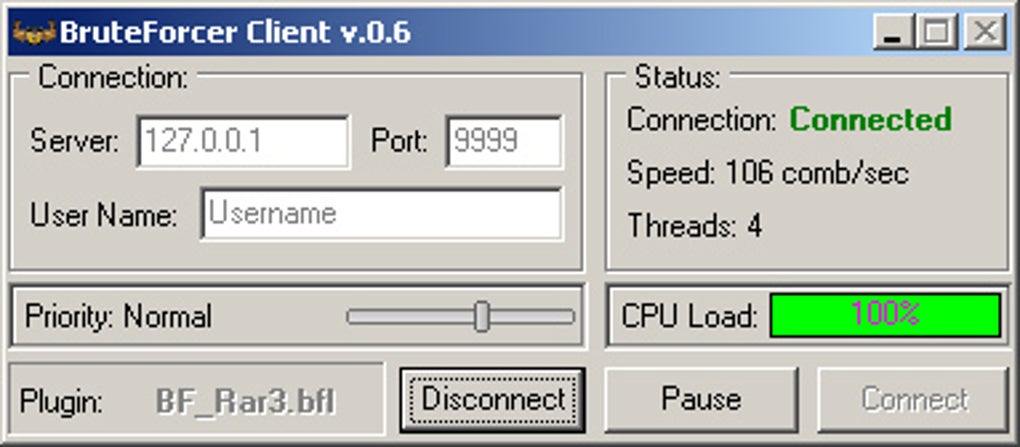
Task: Click the BruteForcer app icon in title bar
Action: tap(34, 32)
